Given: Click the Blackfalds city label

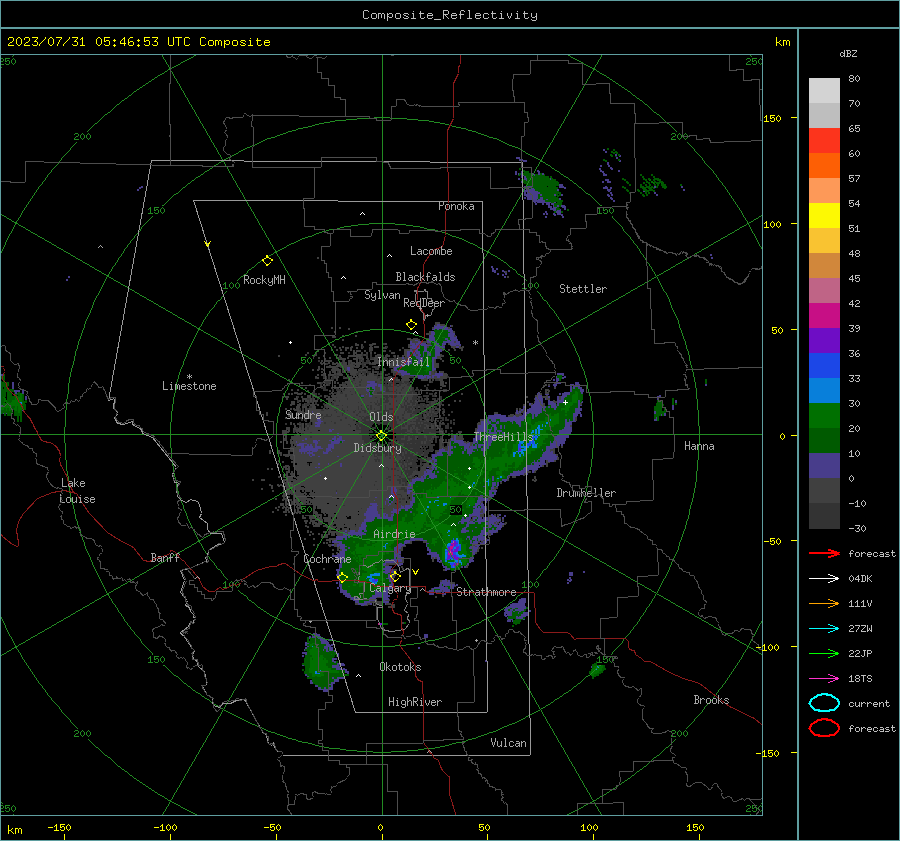Looking at the screenshot, I should (425, 277).
